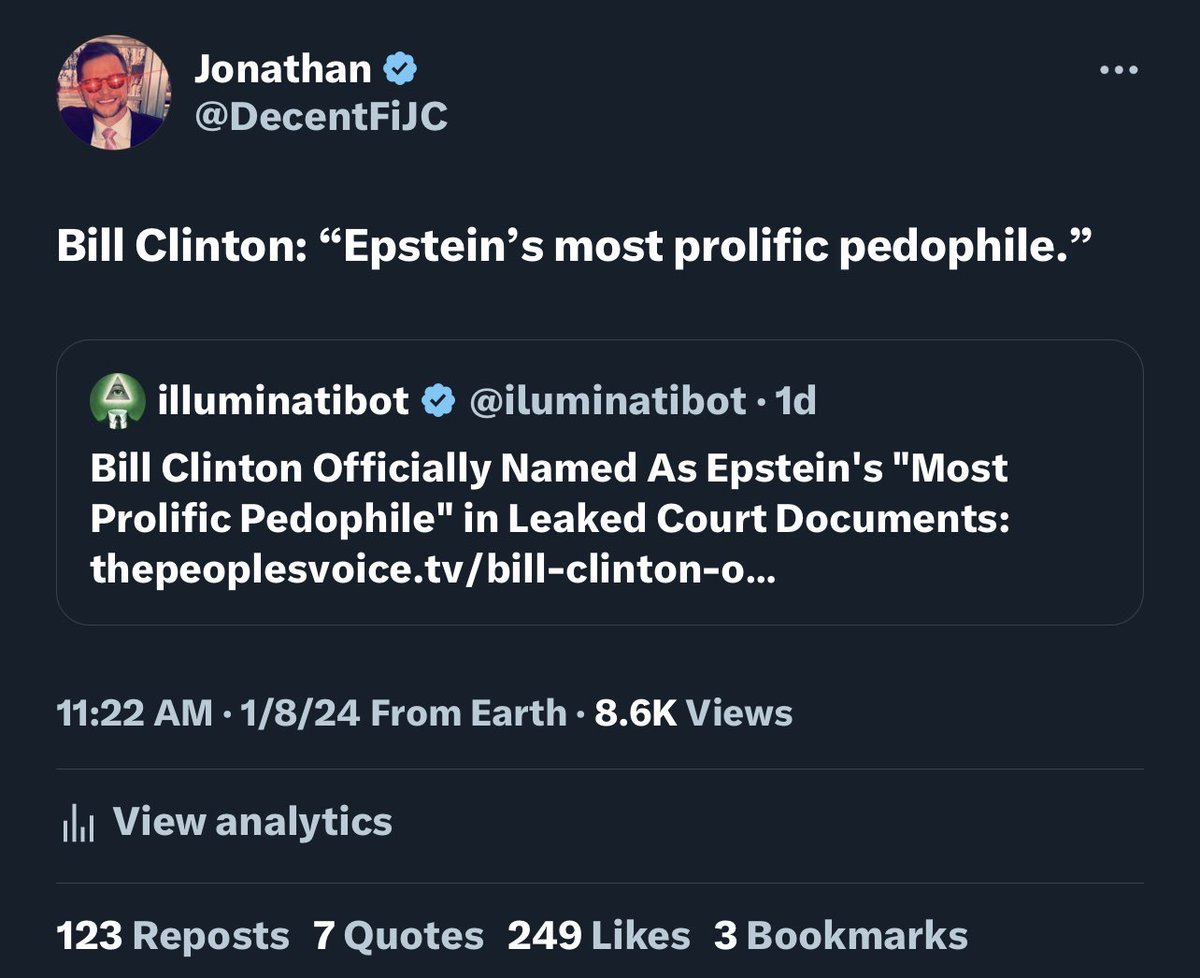Click the bar chart analytics icon
Viewport: 1200px width, 978px height.
[x=77, y=822]
